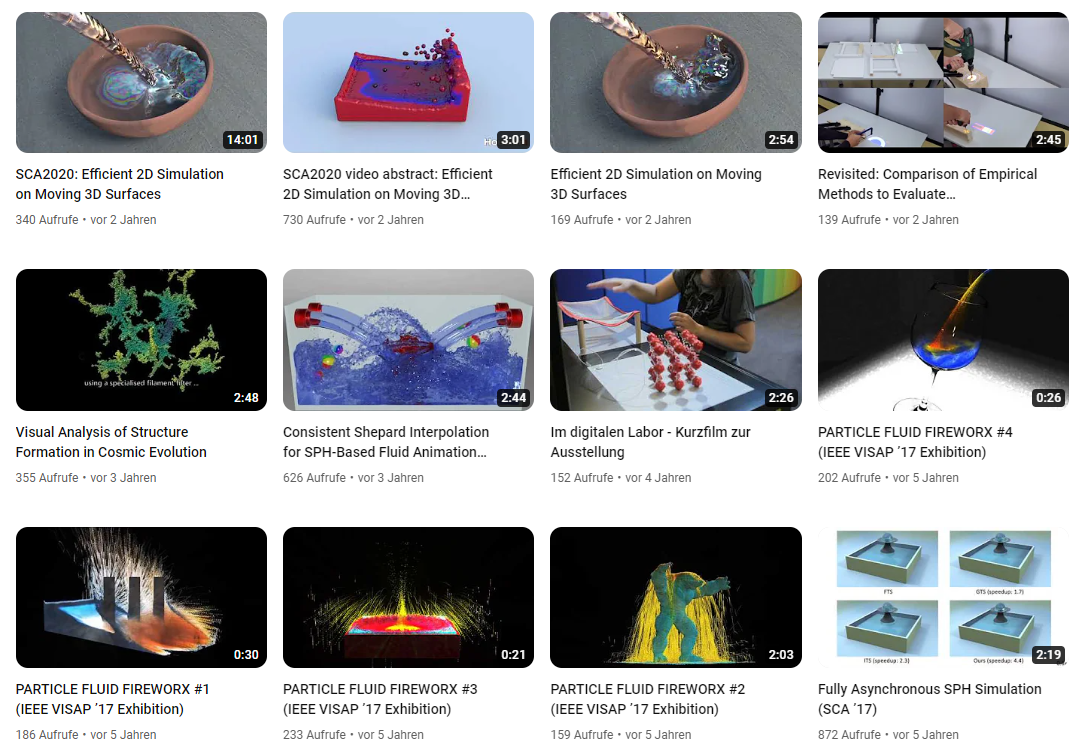Viewport: 1083px width, 755px height.
Task: Click the 'Consistent Shepard Interpolation for SPH-Based' title
Action: [x=386, y=441]
